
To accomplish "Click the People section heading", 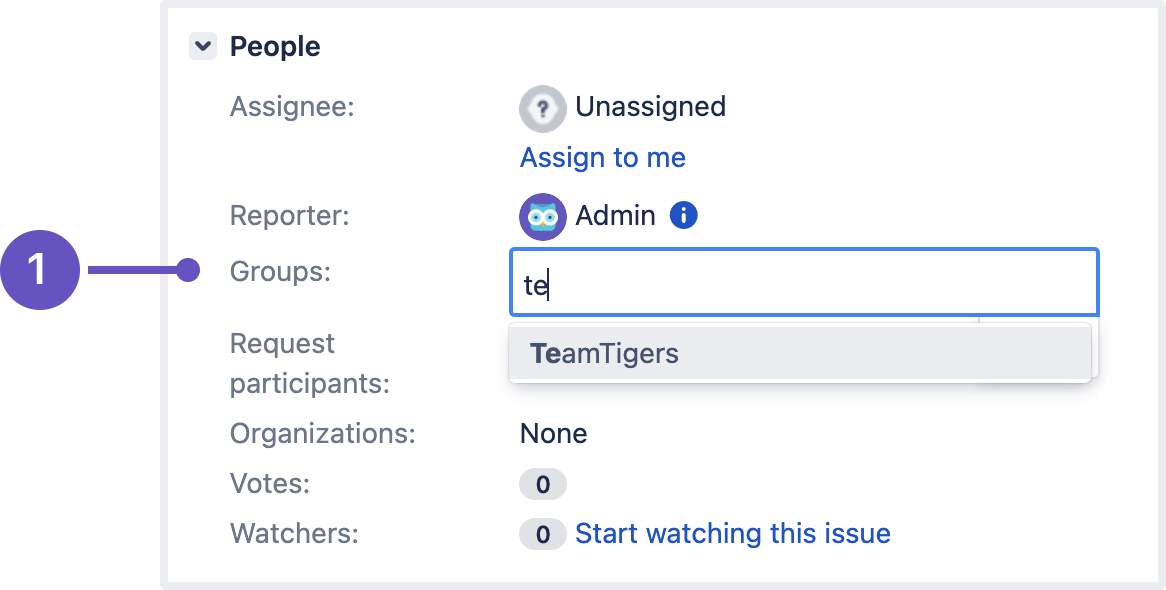I will (275, 46).
